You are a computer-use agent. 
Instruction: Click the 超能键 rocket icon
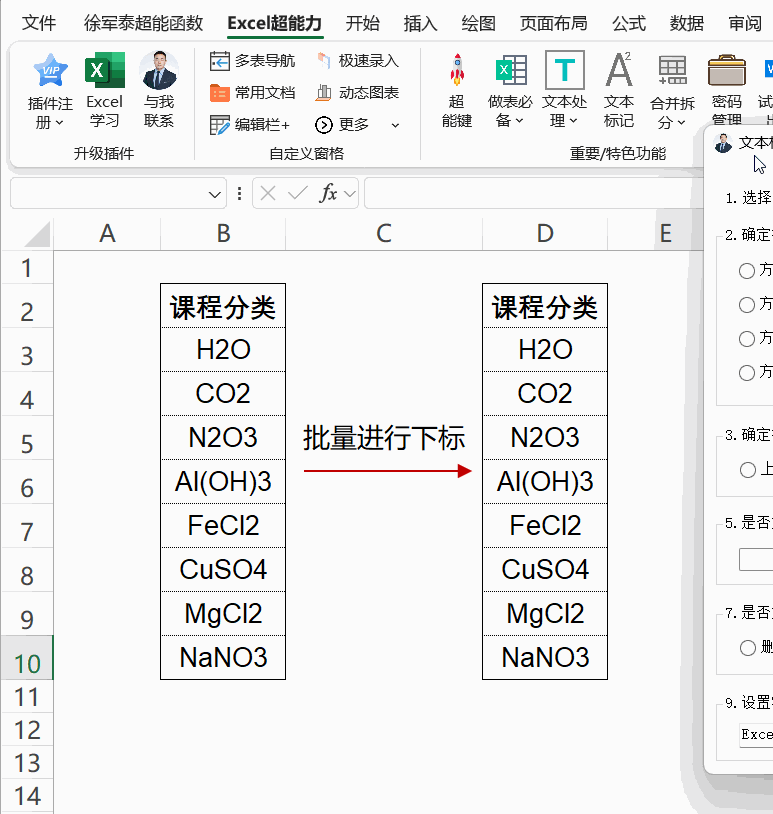[x=457, y=70]
